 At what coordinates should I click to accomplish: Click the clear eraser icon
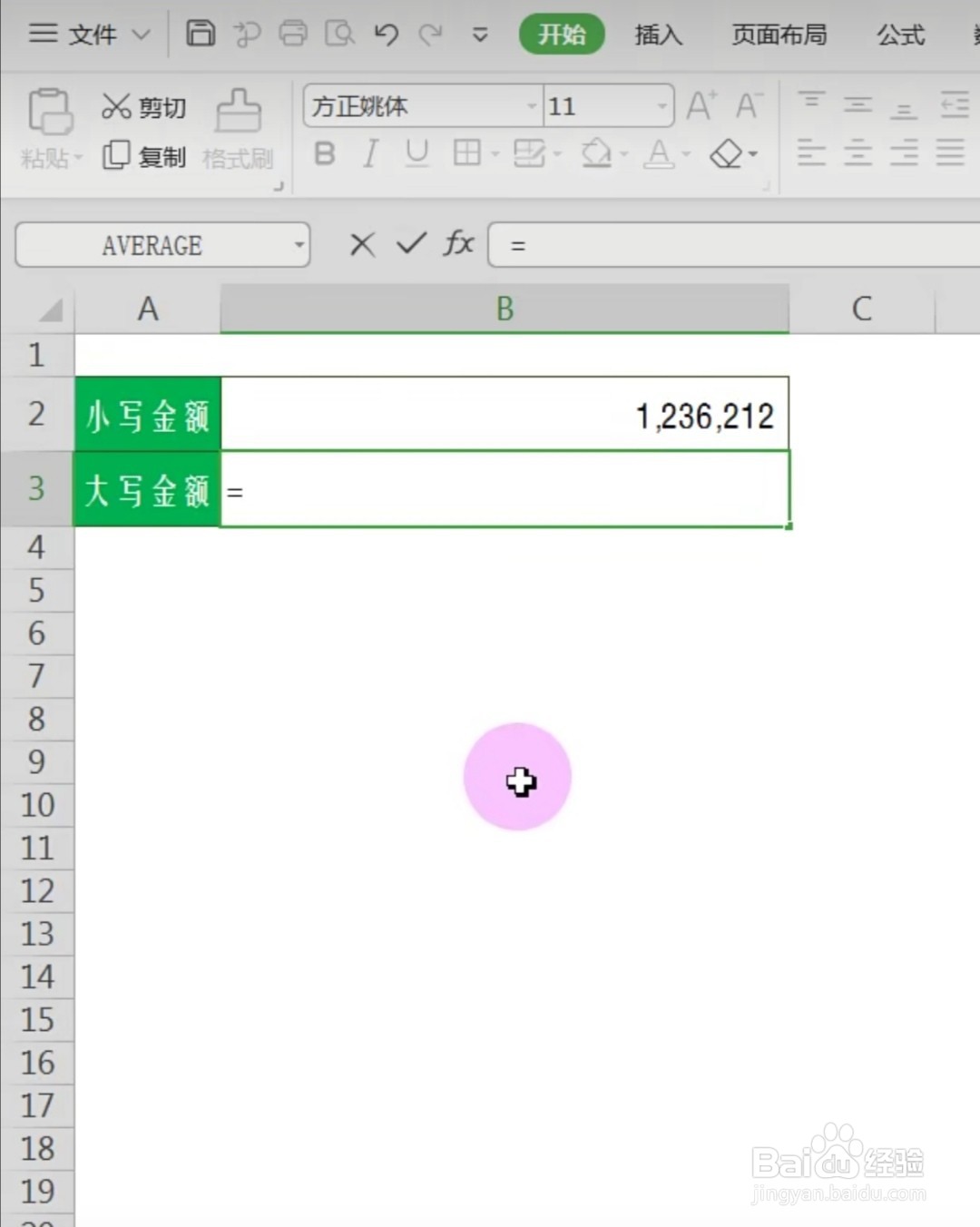[x=726, y=153]
